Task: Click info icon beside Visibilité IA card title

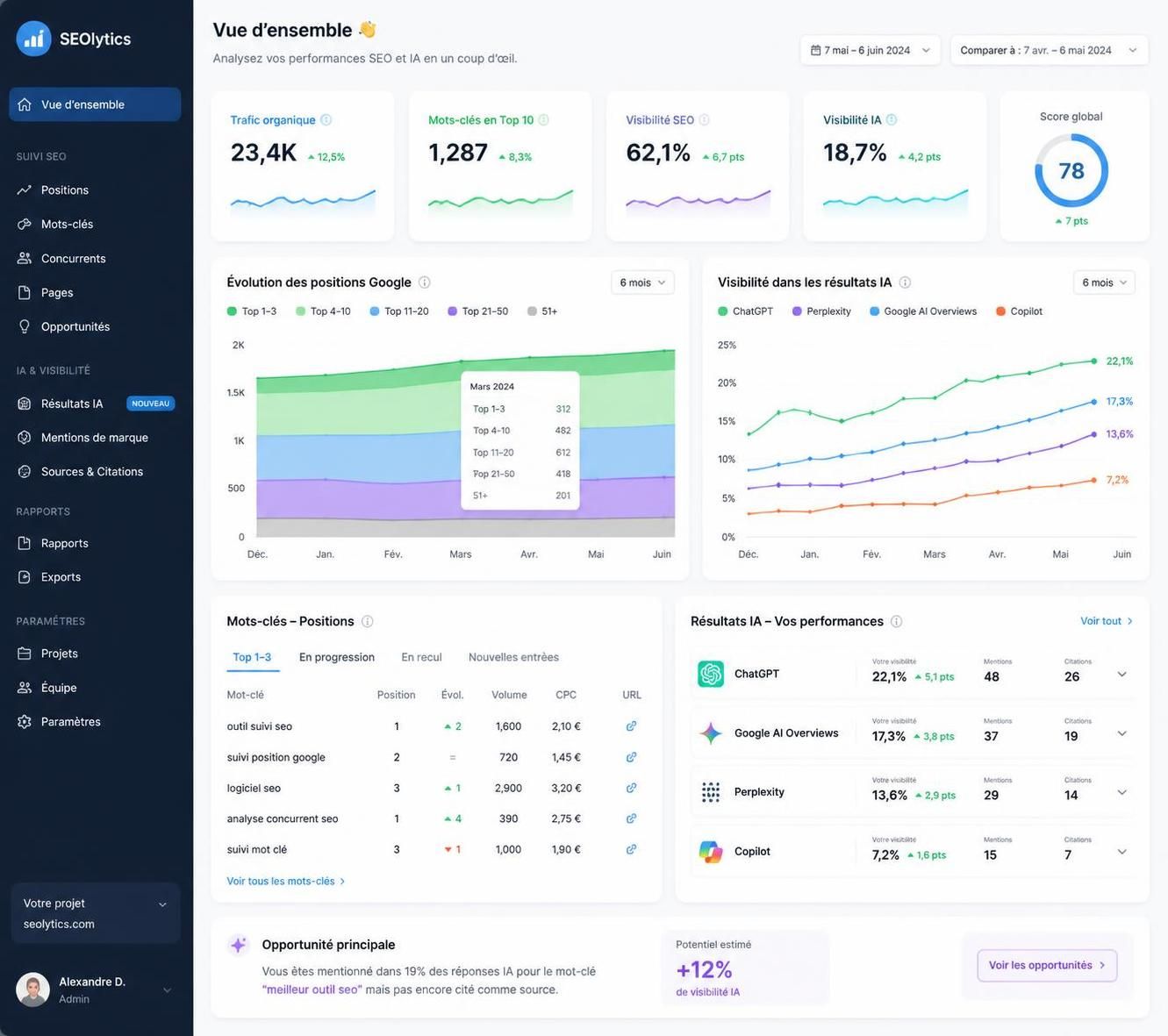Action: pos(892,120)
